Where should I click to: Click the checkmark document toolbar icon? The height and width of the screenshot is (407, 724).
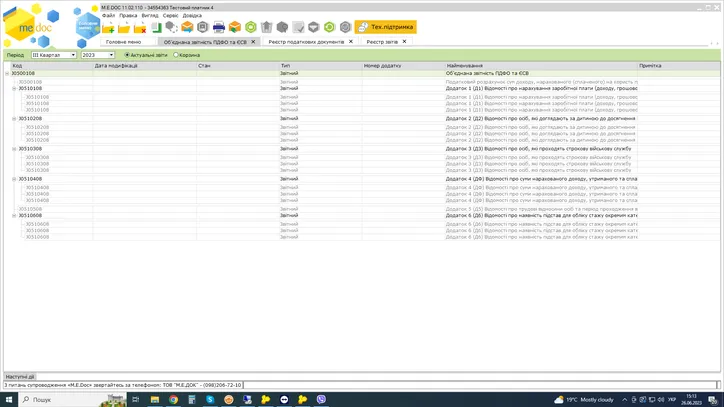tap(297, 28)
